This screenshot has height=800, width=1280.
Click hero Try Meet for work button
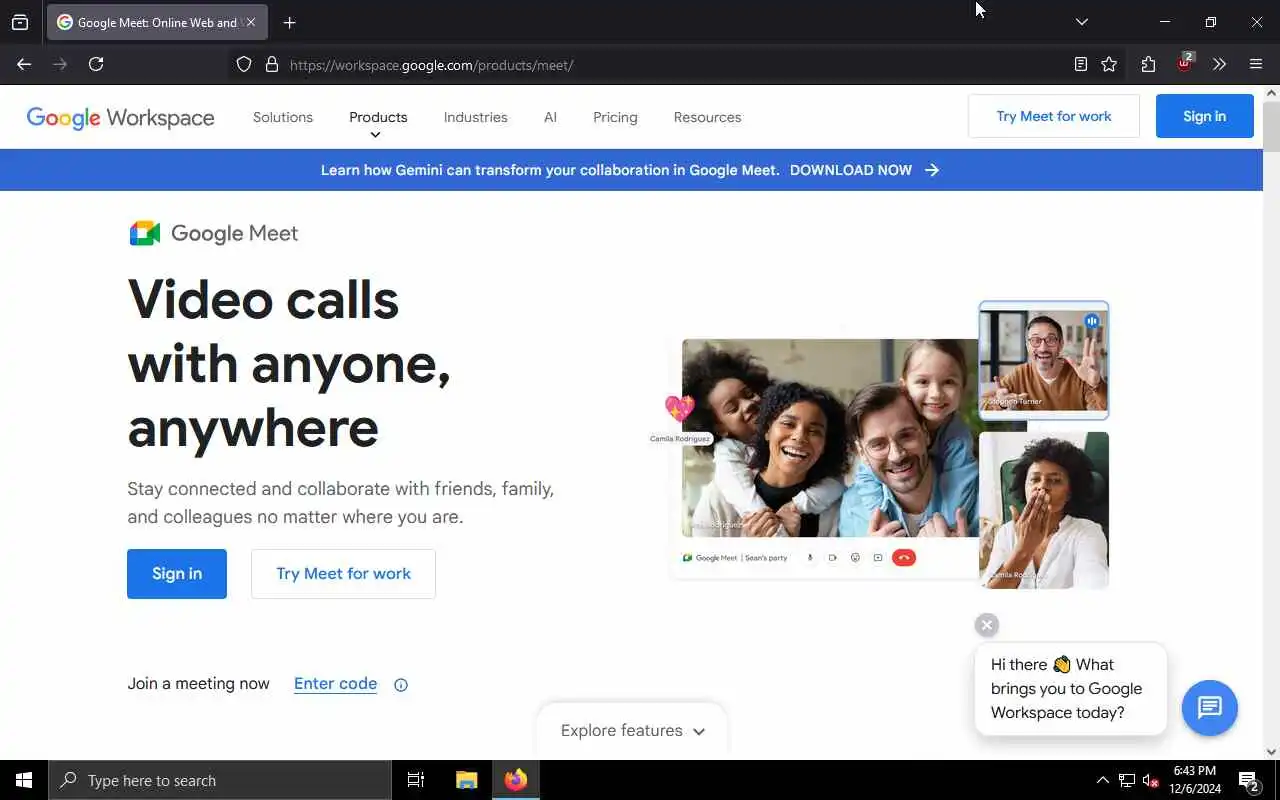(343, 574)
